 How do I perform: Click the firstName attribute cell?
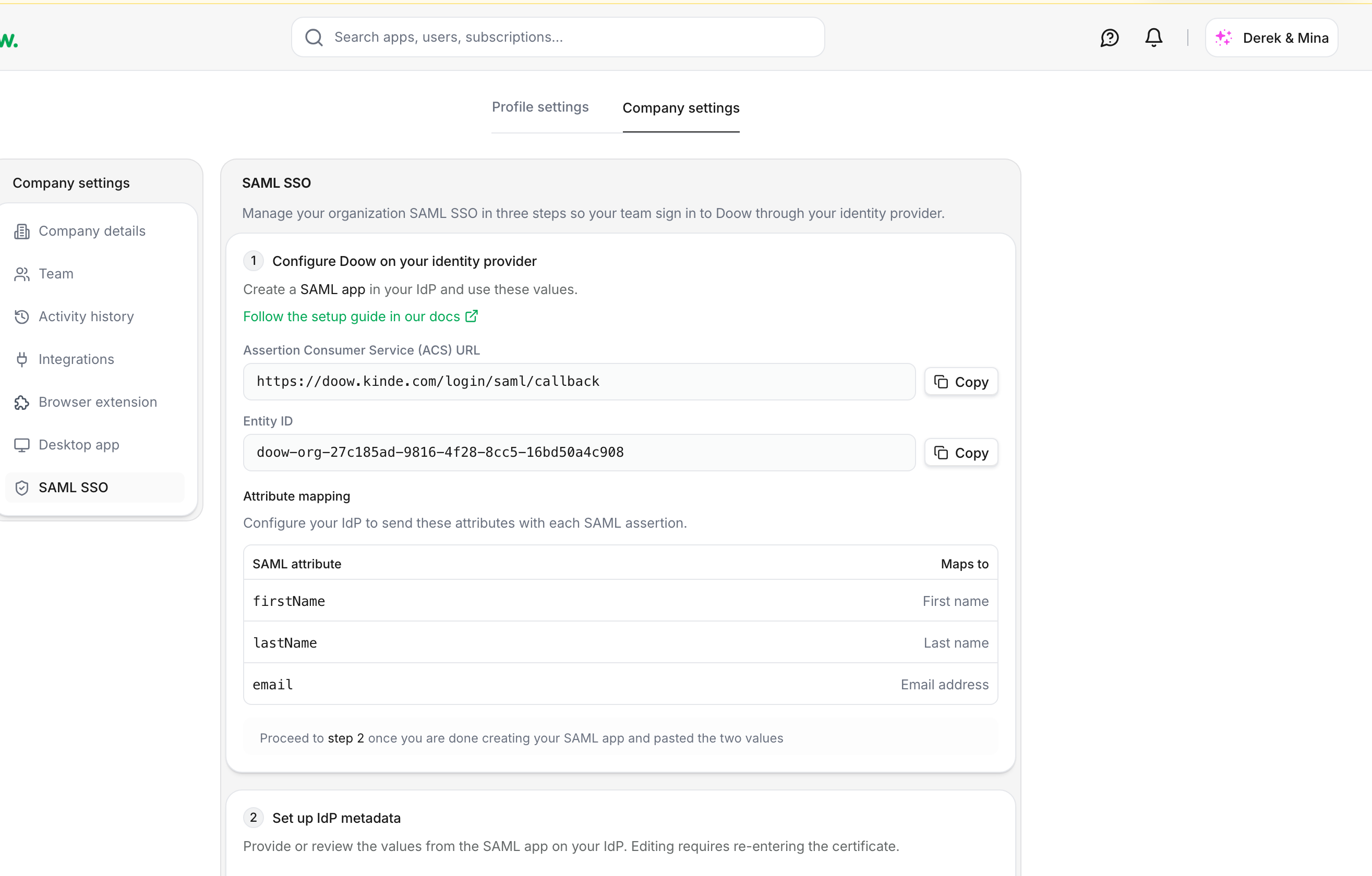click(x=289, y=601)
